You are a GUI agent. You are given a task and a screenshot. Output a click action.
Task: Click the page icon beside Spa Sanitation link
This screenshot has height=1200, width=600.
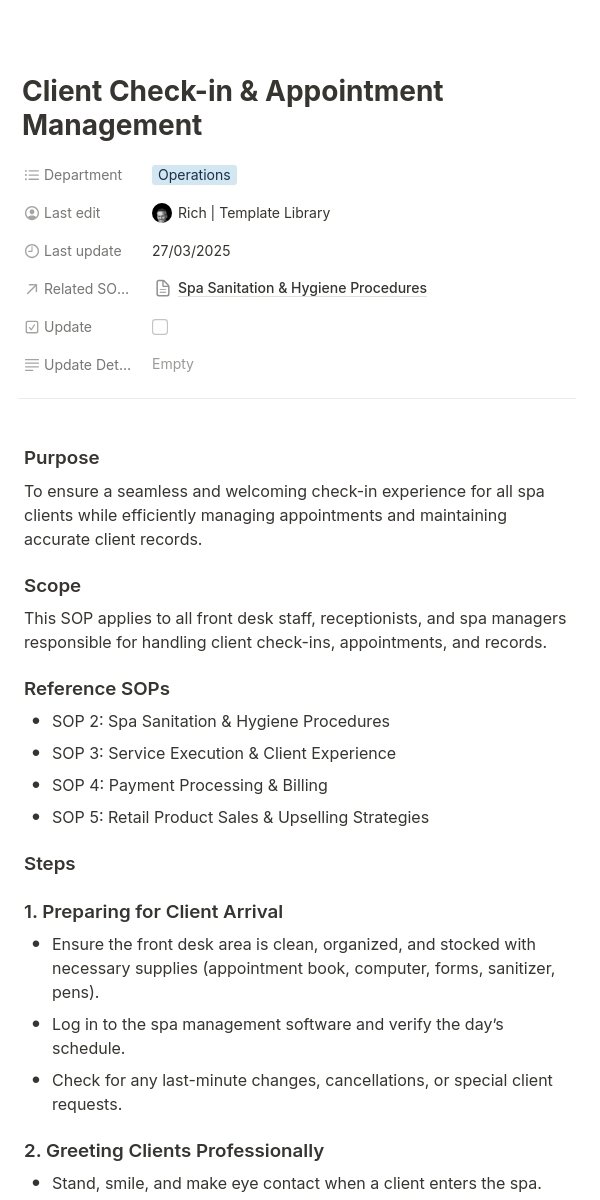[x=163, y=288]
